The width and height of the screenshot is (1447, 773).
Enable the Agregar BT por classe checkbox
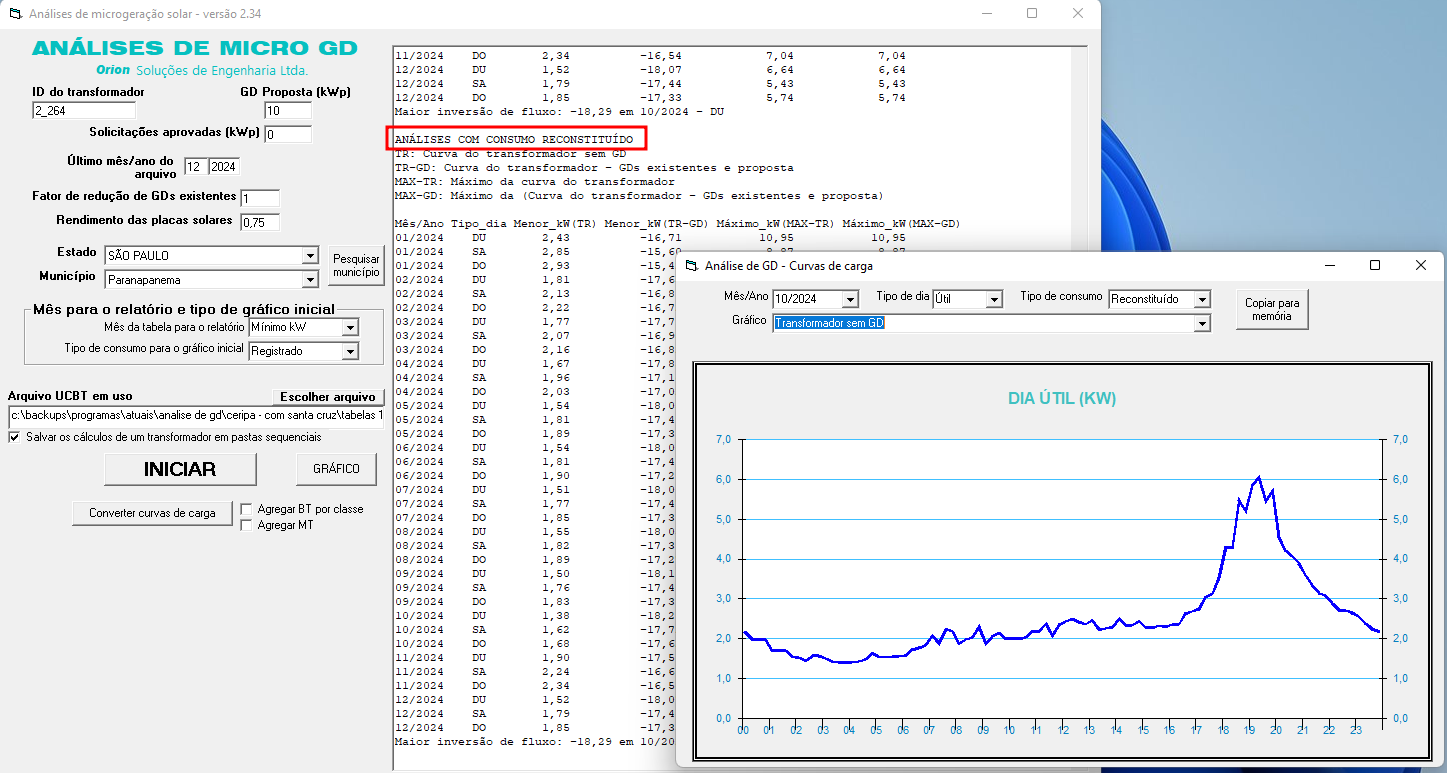[246, 509]
